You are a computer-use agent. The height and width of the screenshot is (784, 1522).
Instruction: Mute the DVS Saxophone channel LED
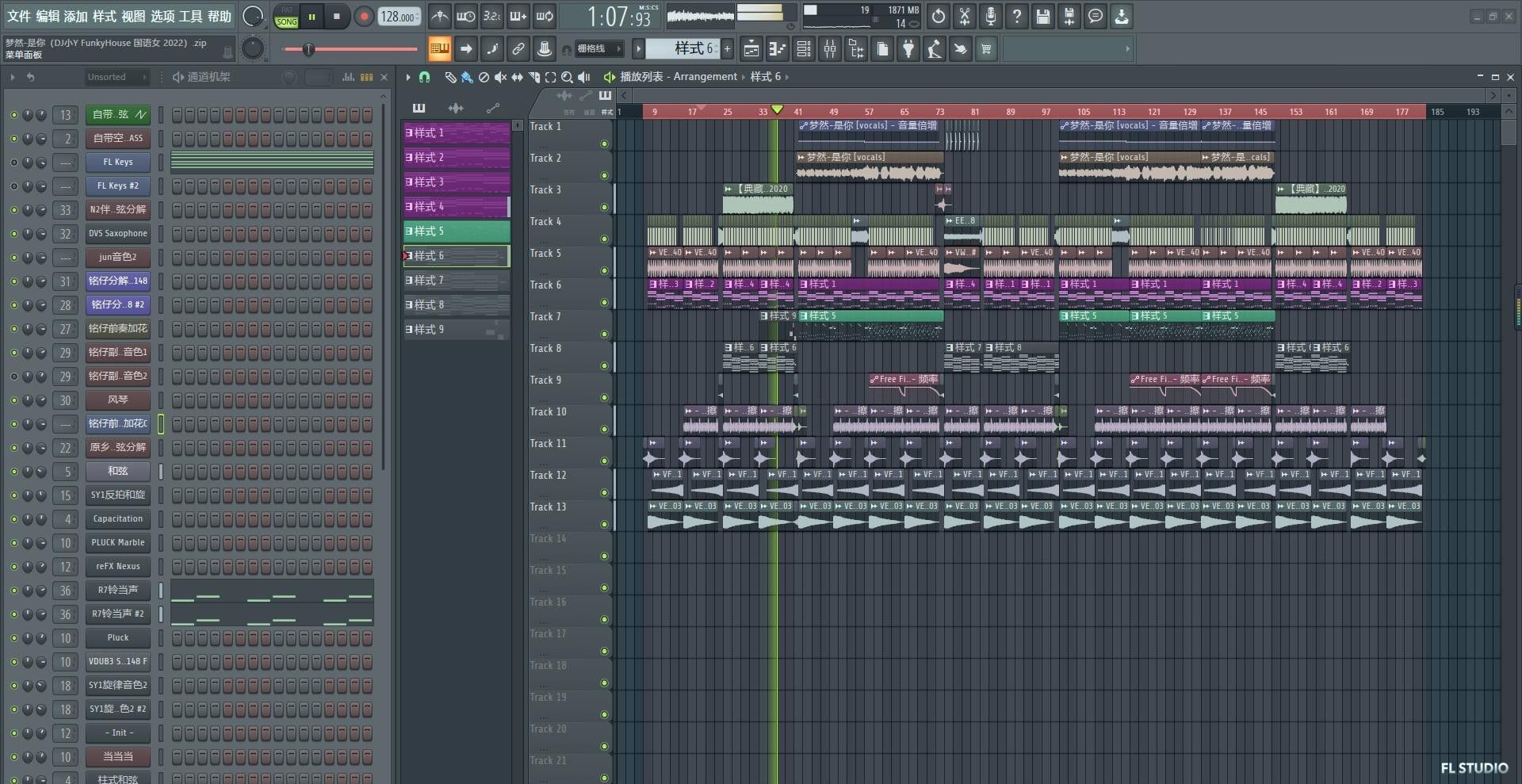[13, 234]
